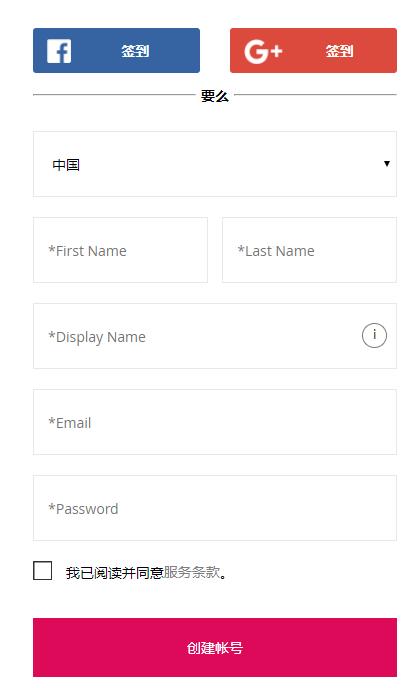The height and width of the screenshot is (688, 408).
Task: Focus the Last Name field
Action: coord(309,250)
